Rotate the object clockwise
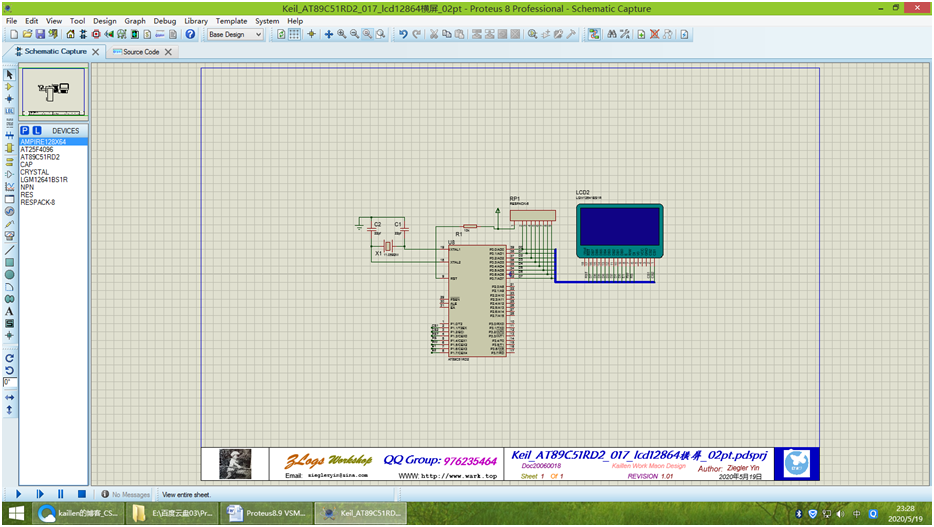The image size is (934, 527). [9, 358]
